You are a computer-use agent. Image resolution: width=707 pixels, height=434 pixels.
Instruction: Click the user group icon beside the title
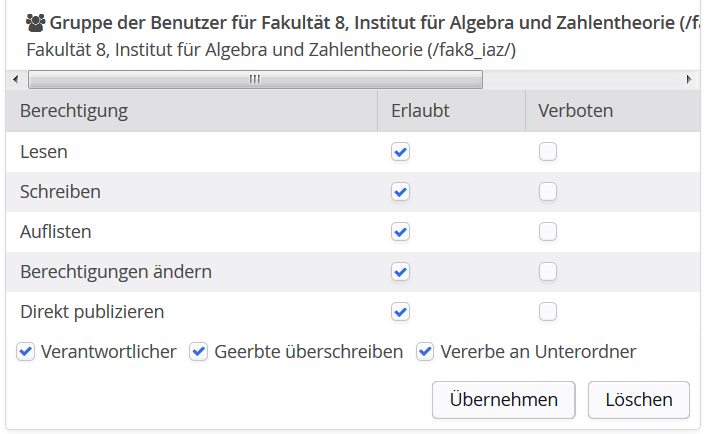[35, 23]
